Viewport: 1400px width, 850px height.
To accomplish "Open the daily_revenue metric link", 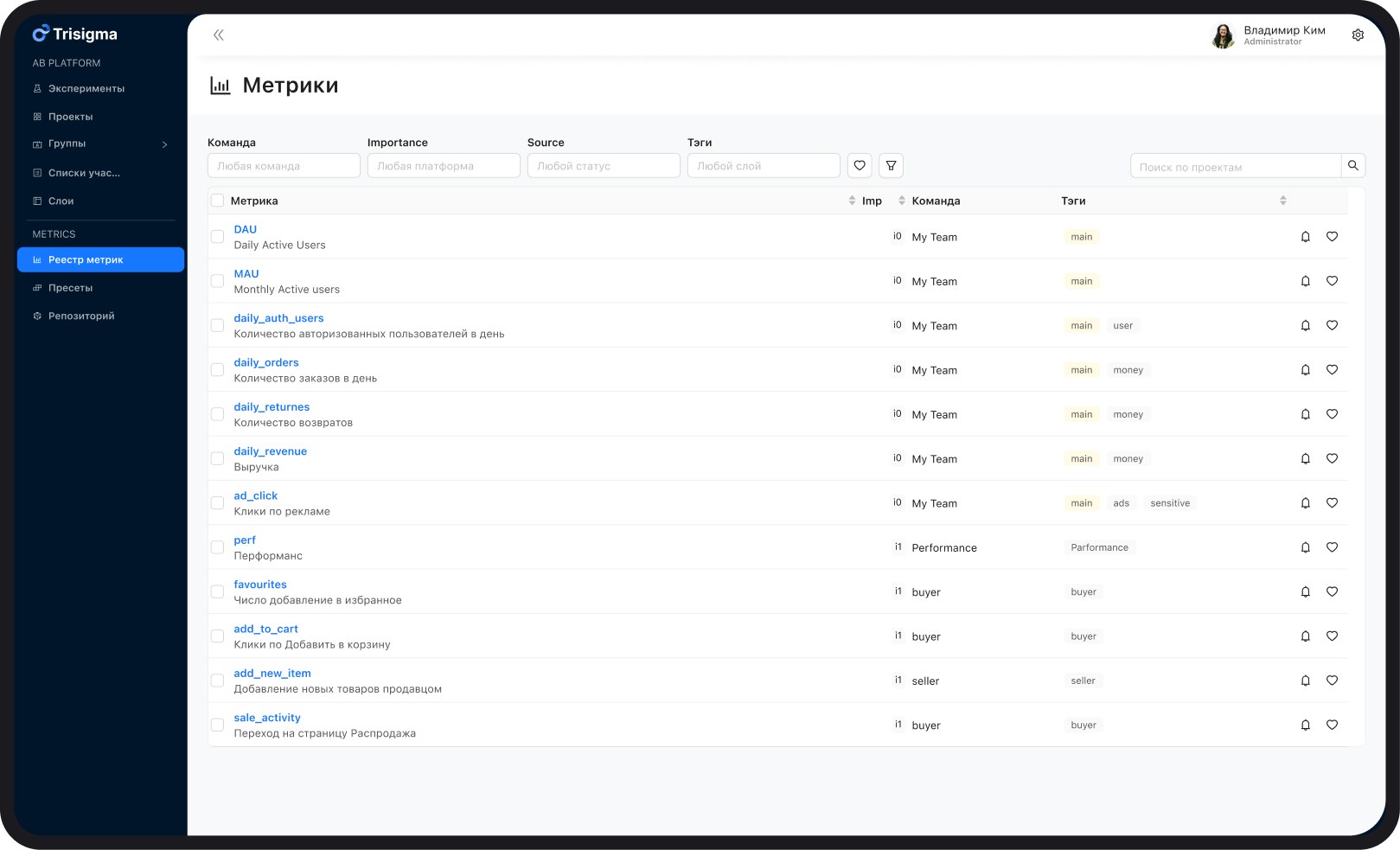I will click(270, 451).
